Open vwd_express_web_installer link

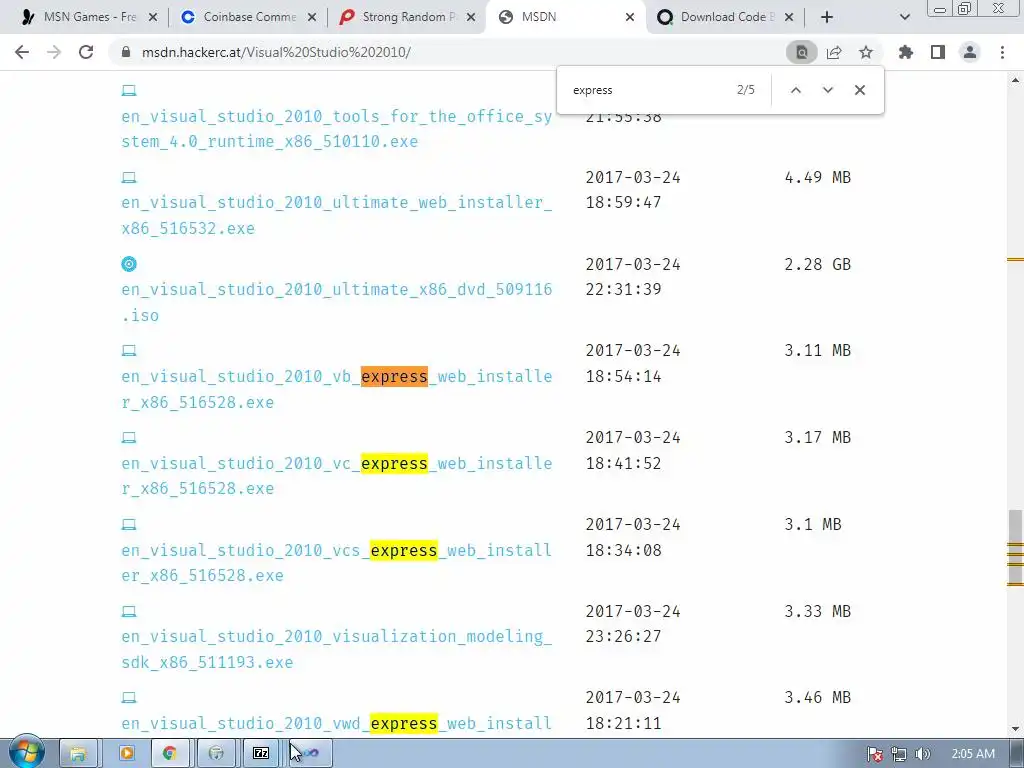tap(336, 724)
